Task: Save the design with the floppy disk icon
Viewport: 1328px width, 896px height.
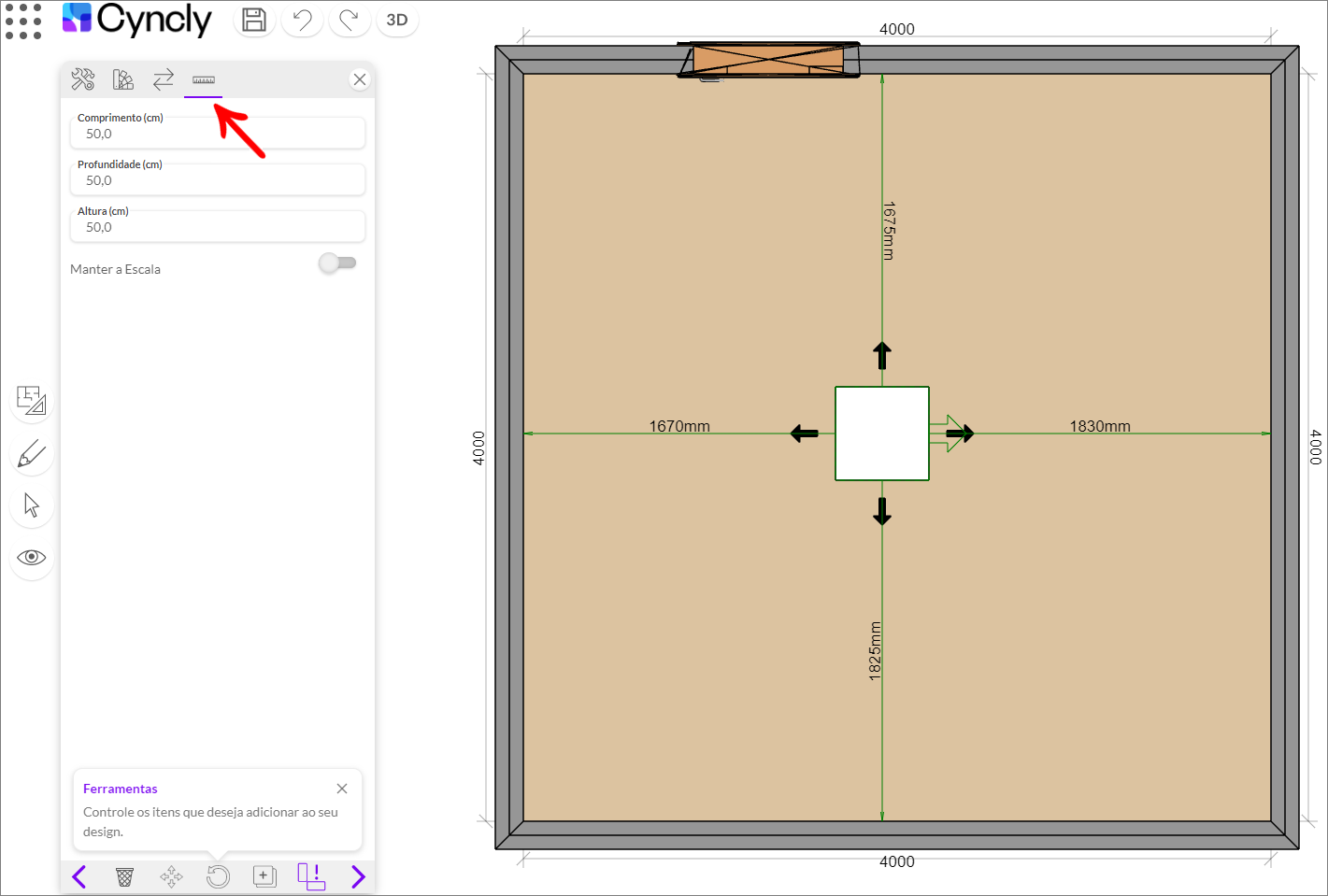Action: [254, 20]
